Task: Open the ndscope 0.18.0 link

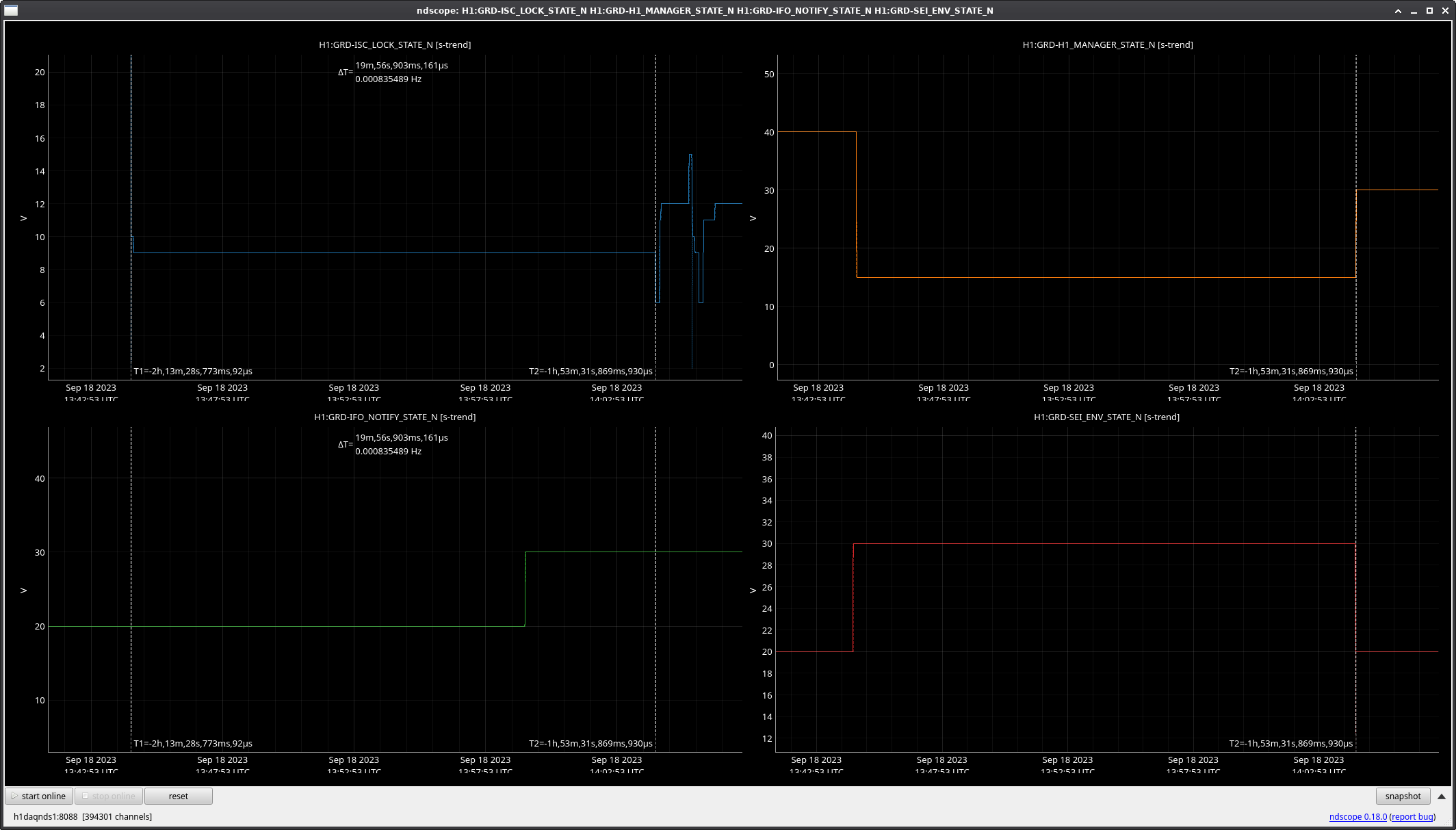Action: (x=1357, y=816)
